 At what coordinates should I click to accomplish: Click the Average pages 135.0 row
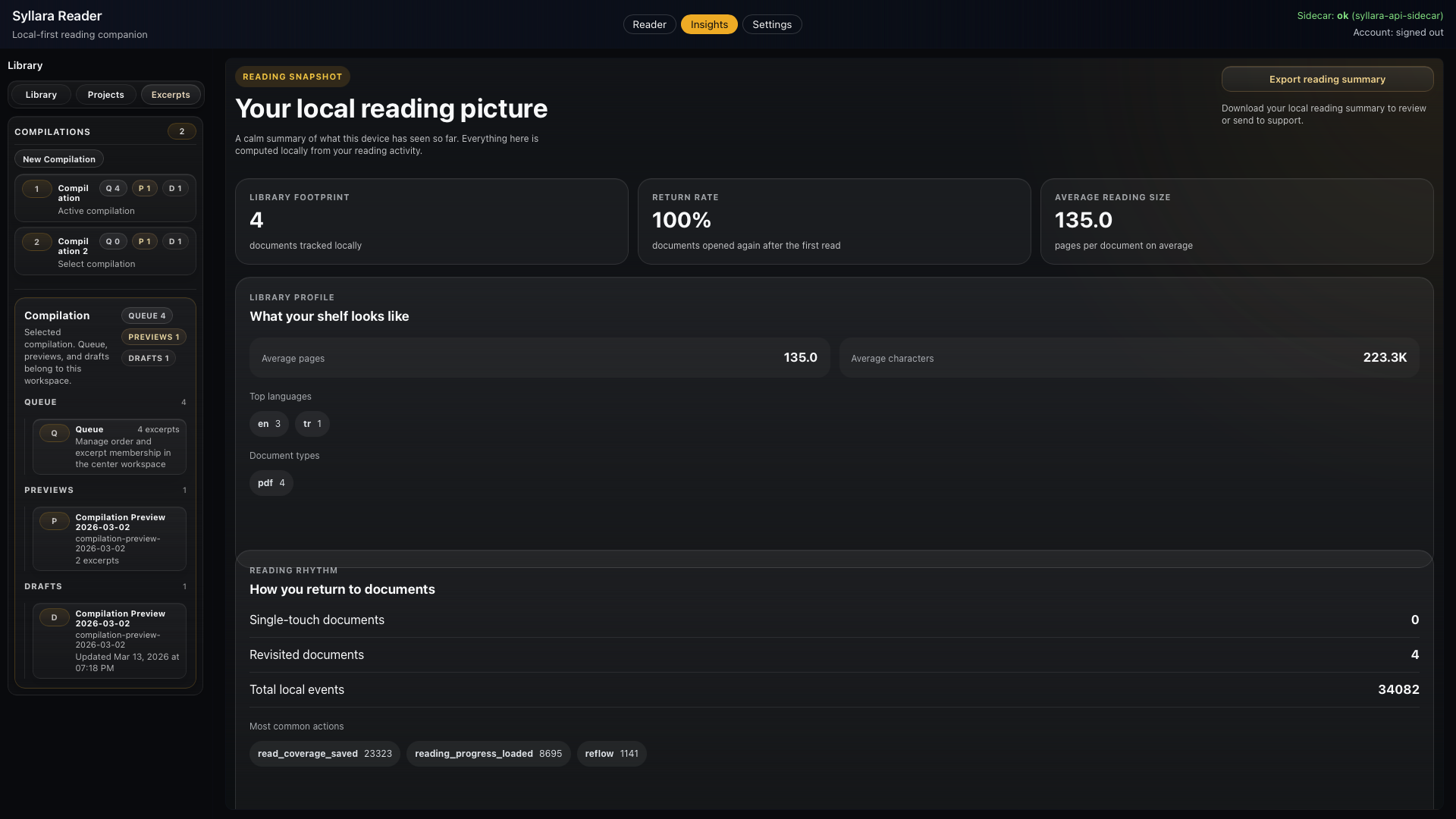pyautogui.click(x=539, y=358)
